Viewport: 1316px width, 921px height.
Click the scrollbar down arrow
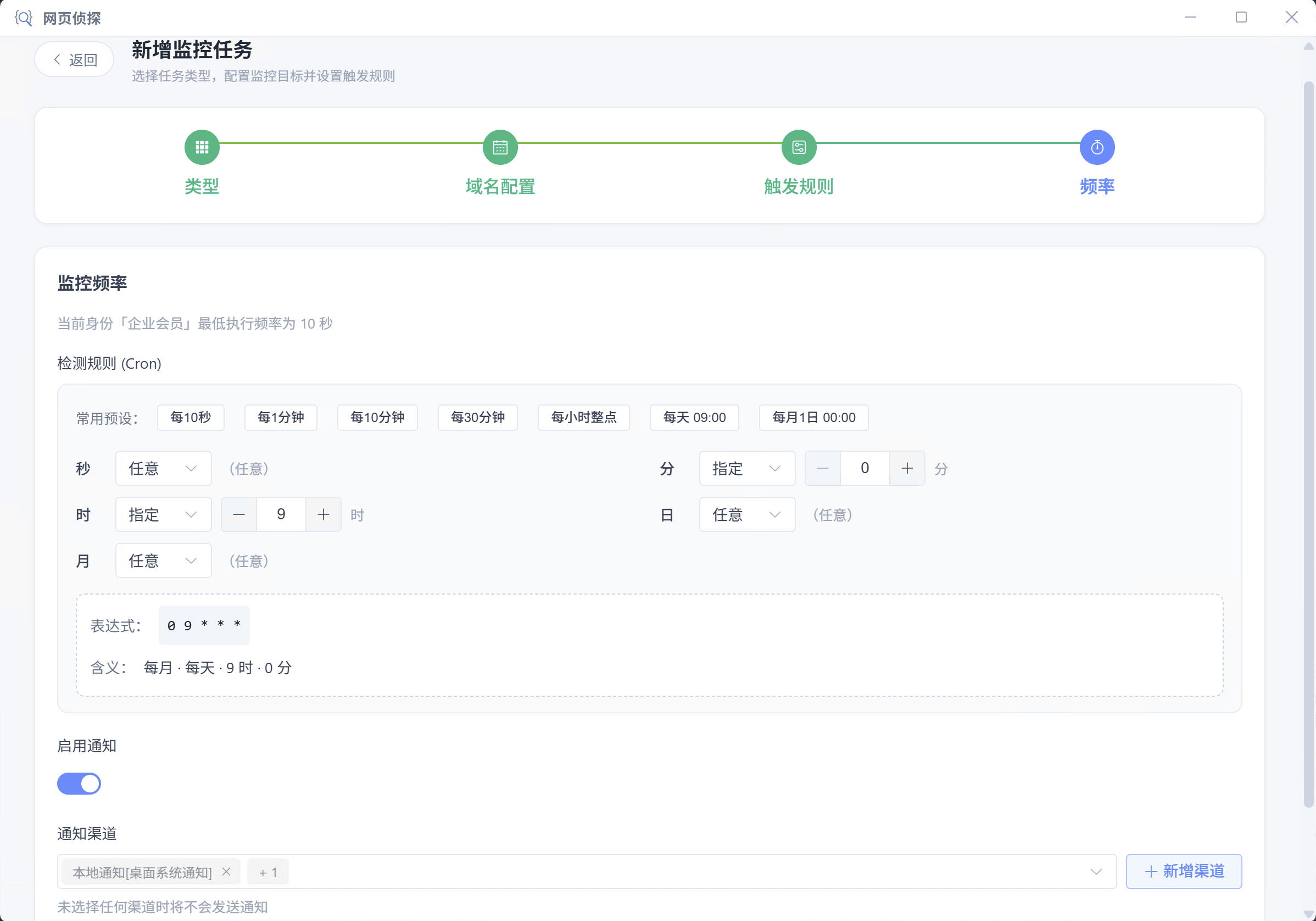1308,913
